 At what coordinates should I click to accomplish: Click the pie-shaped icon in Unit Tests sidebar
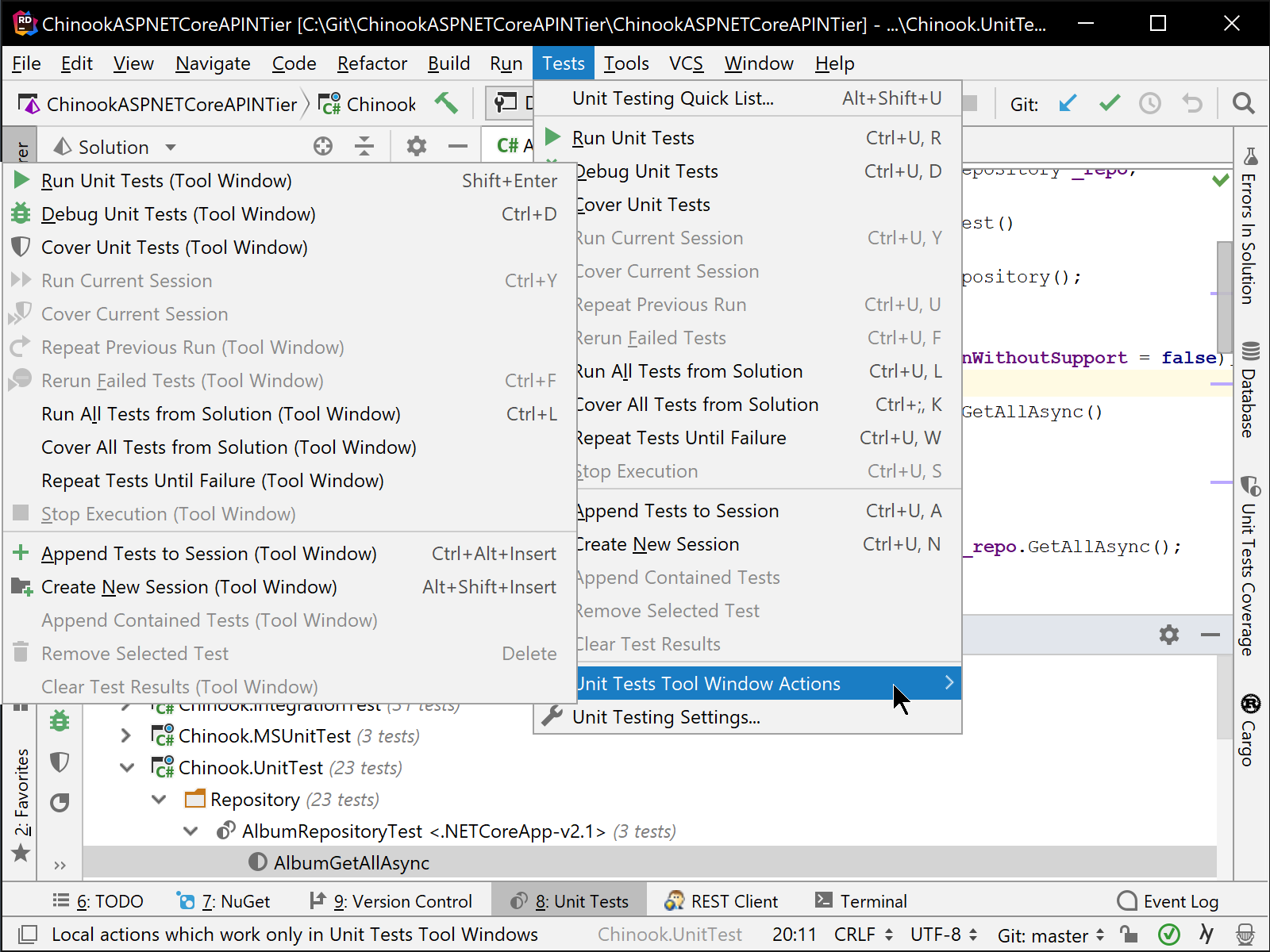click(x=60, y=804)
